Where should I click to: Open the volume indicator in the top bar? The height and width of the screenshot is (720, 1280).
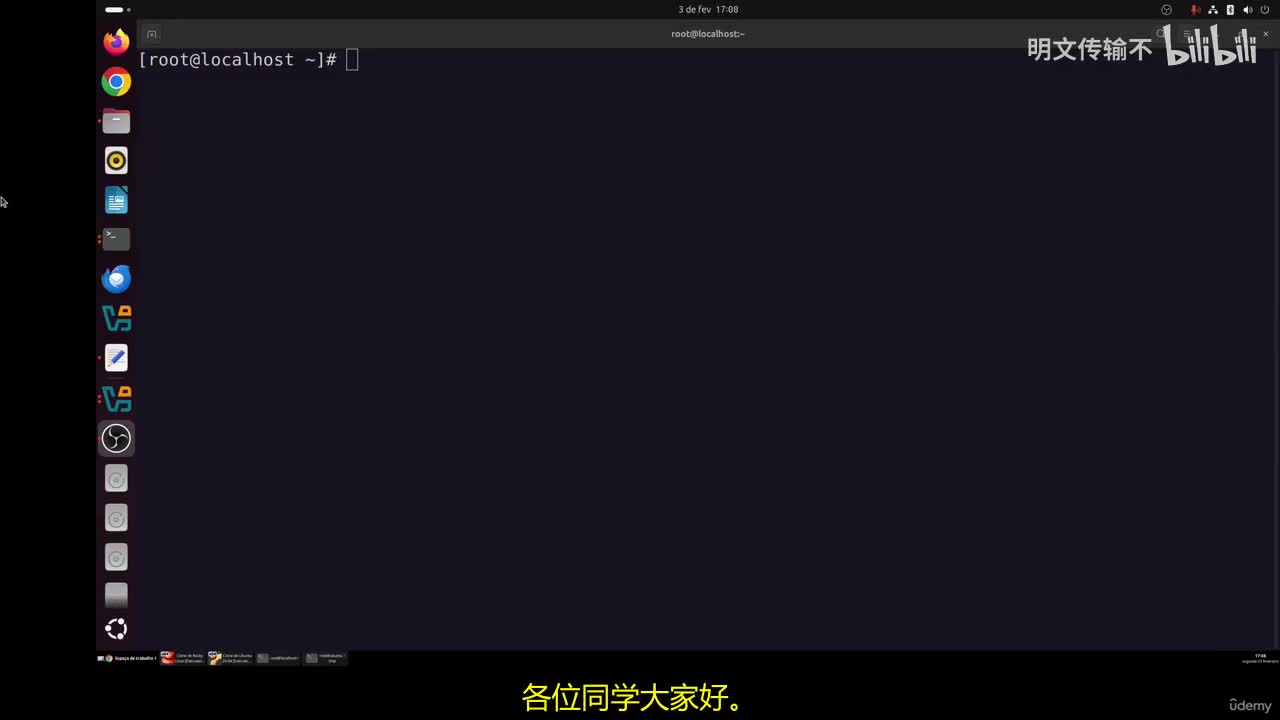point(1247,10)
